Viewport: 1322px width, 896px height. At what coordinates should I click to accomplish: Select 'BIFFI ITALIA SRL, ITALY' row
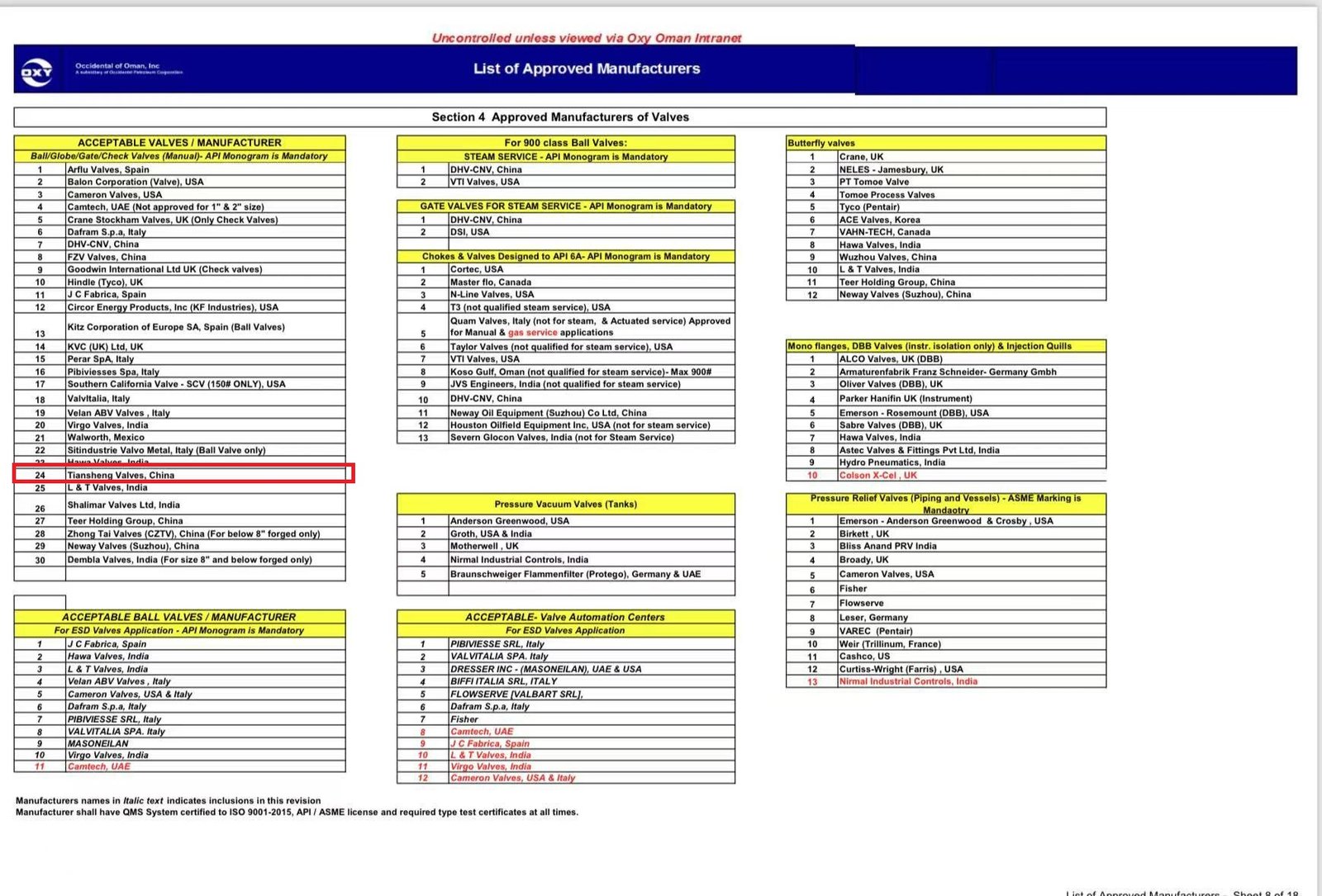click(566, 682)
